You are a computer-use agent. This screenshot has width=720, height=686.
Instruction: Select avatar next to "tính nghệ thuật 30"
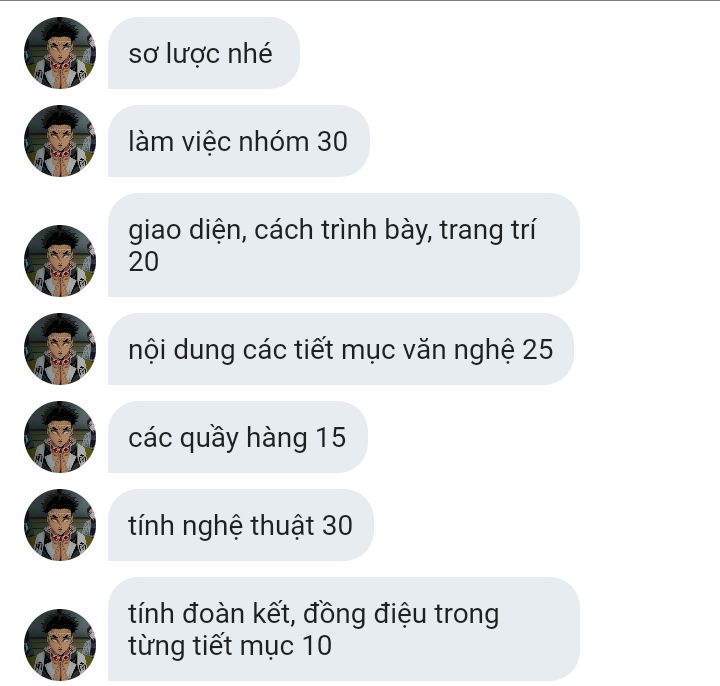click(60, 525)
